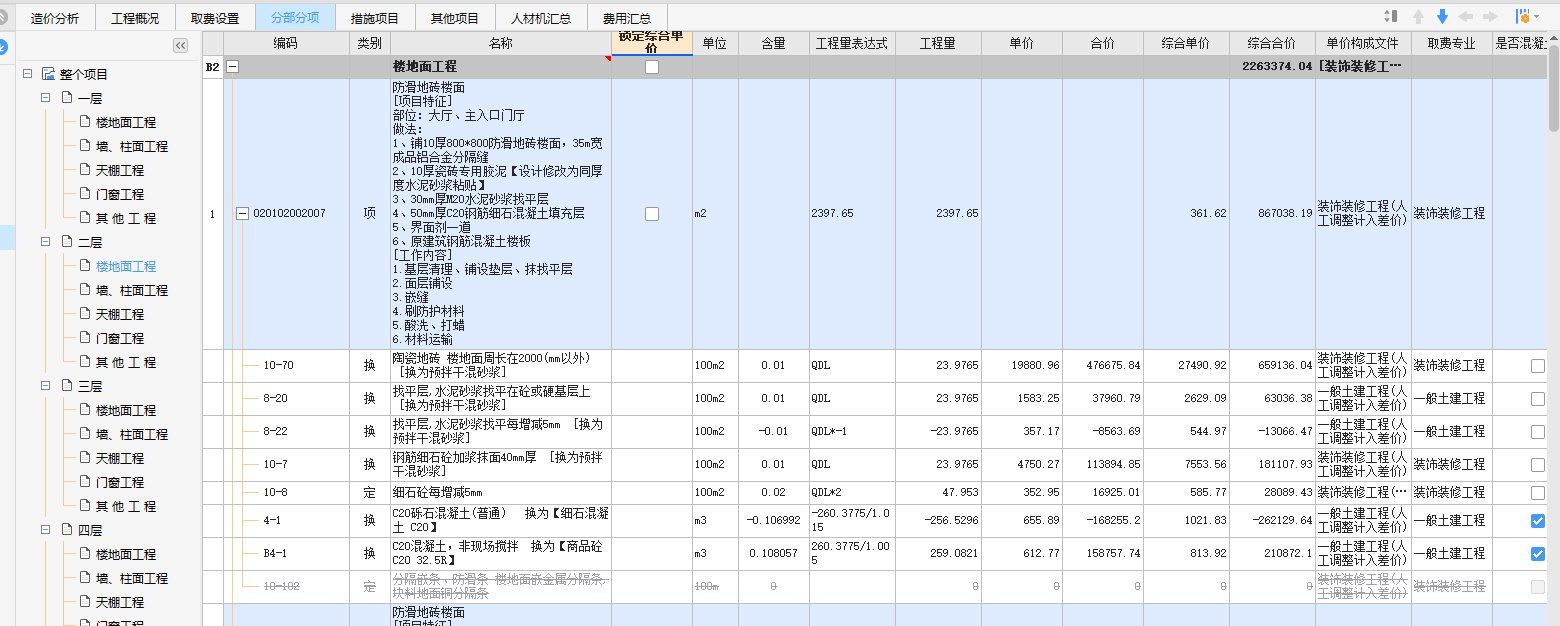The width and height of the screenshot is (1560, 626).
Task: Collapse the 整个项目 root tree node
Action: click(26, 74)
